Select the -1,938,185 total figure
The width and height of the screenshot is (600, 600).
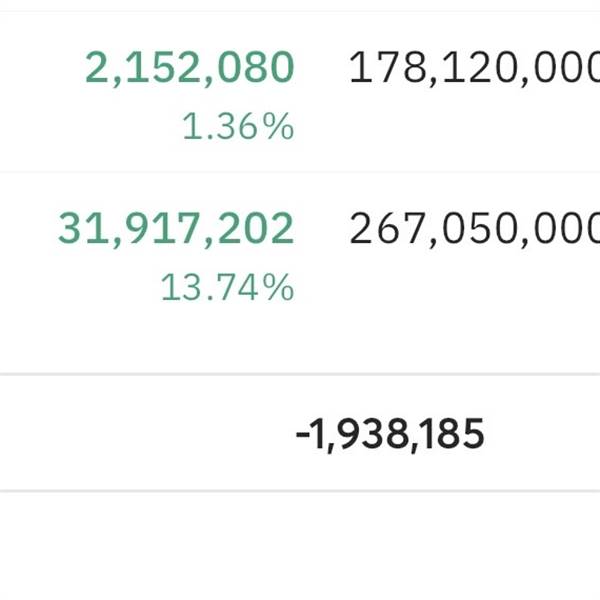click(x=392, y=434)
